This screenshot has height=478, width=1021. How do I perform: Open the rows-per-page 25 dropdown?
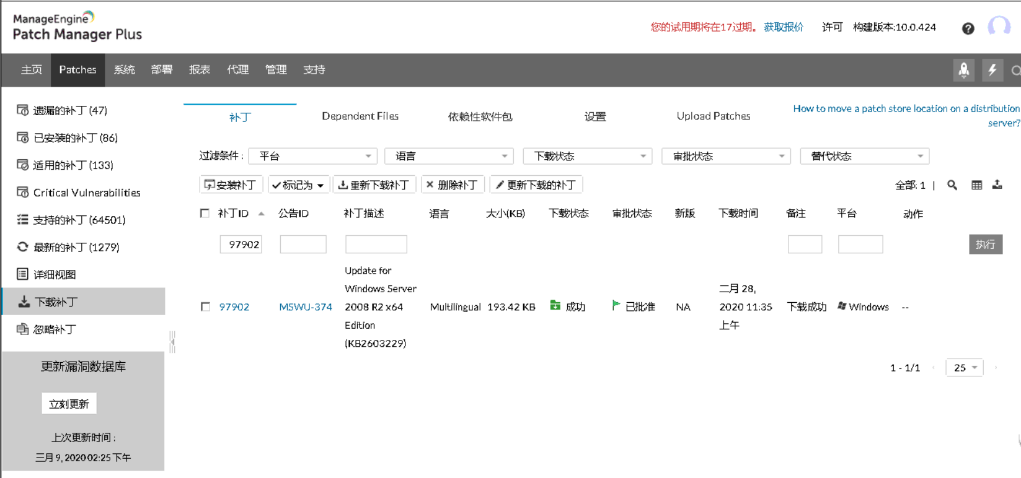[x=965, y=368]
